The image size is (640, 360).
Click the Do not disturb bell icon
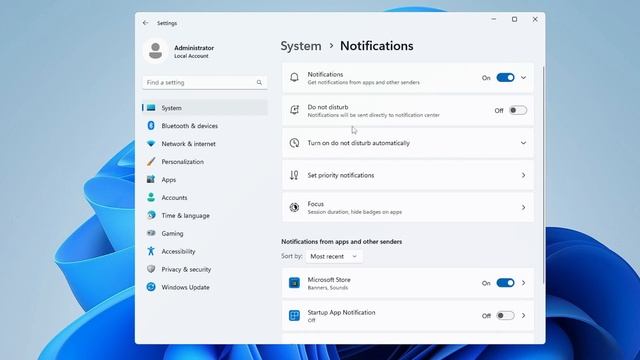click(294, 110)
